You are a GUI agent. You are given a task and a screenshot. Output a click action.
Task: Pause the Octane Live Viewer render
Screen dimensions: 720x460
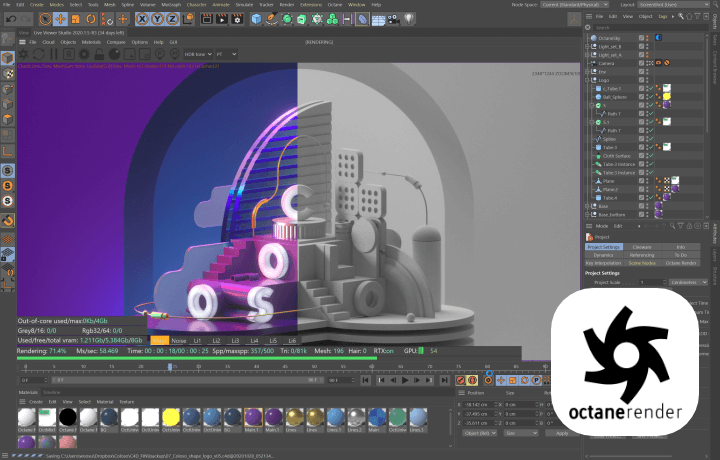(x=54, y=54)
